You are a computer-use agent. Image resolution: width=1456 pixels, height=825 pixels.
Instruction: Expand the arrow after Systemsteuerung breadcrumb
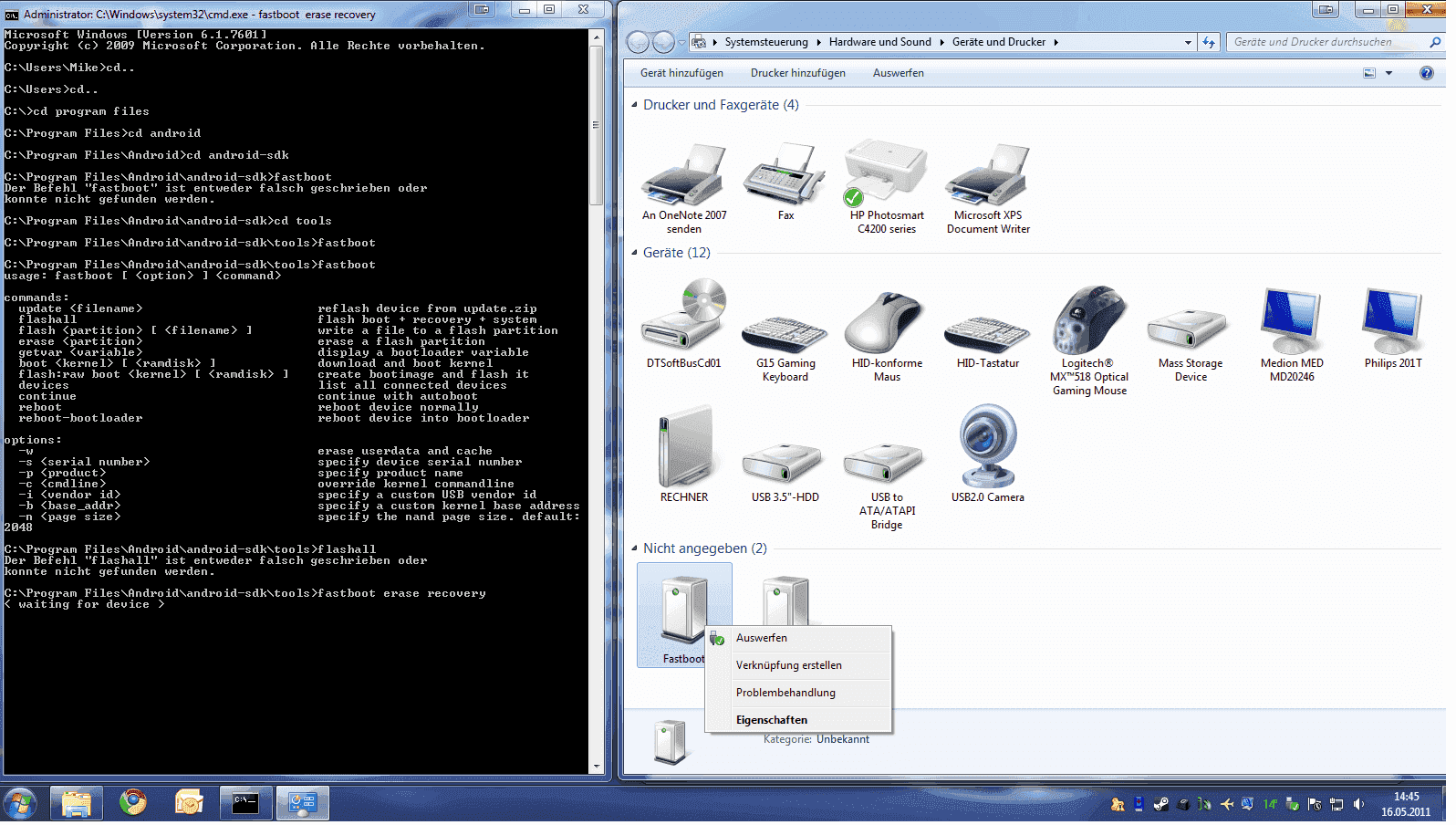click(819, 42)
